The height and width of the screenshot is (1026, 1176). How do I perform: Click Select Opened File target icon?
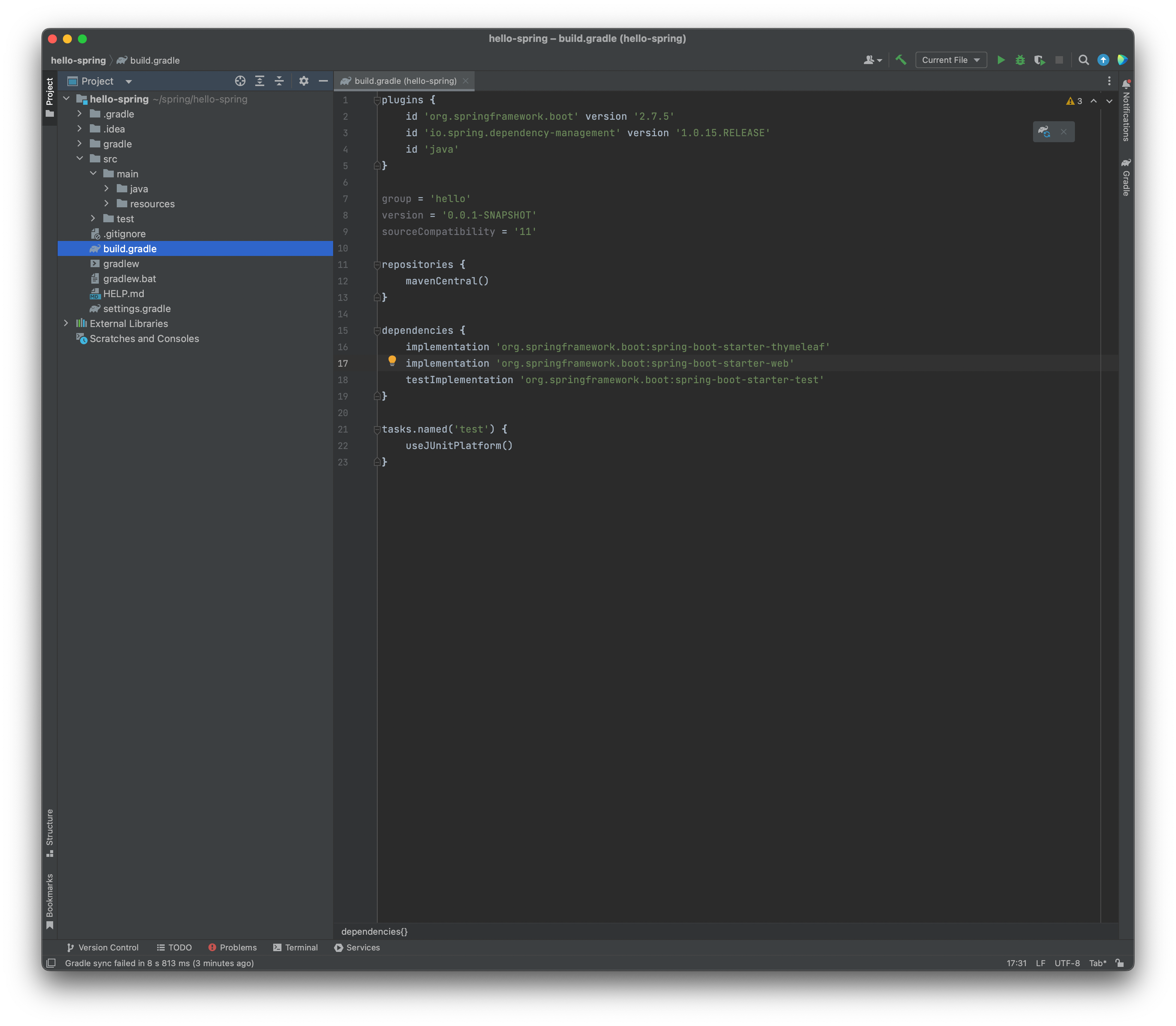[x=240, y=81]
